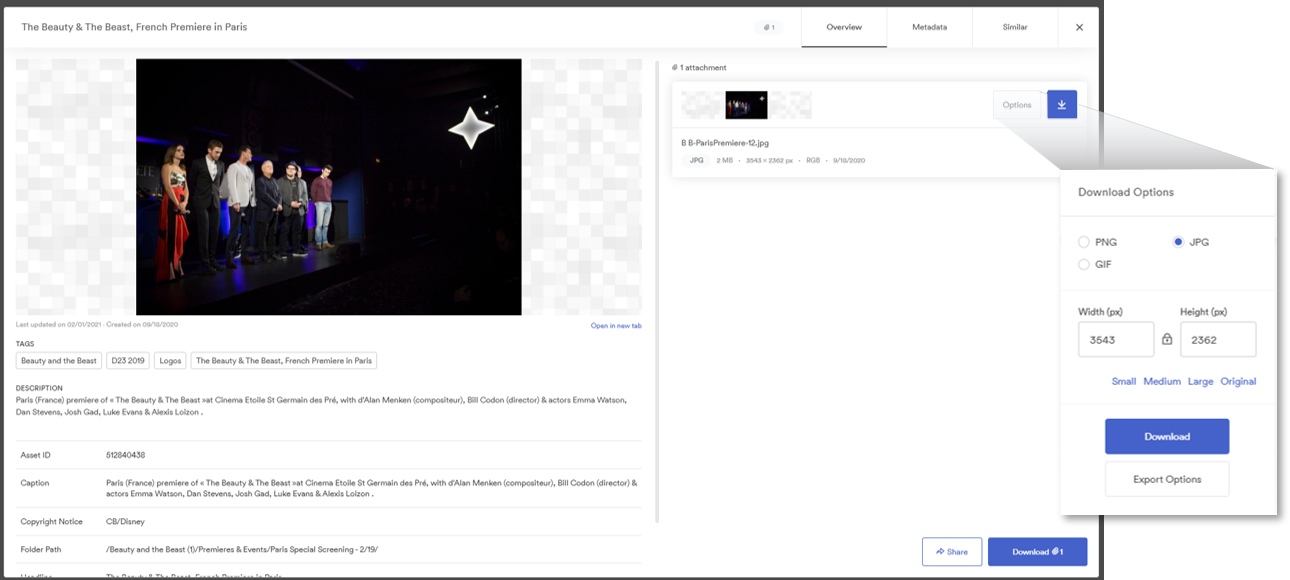Click the blue download arrow icon

(x=1062, y=105)
